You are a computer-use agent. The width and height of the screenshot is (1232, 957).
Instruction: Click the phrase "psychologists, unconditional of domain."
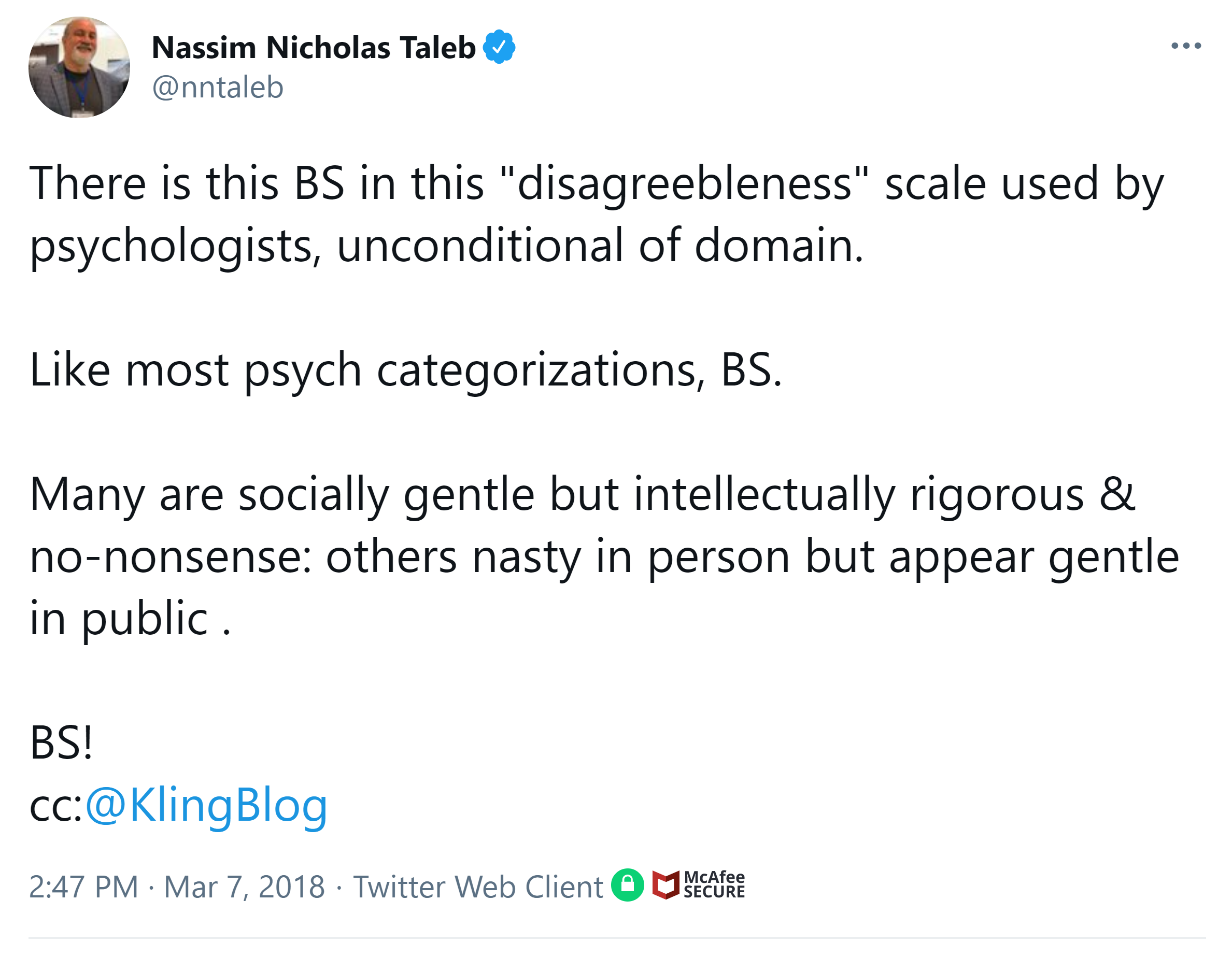click(446, 246)
